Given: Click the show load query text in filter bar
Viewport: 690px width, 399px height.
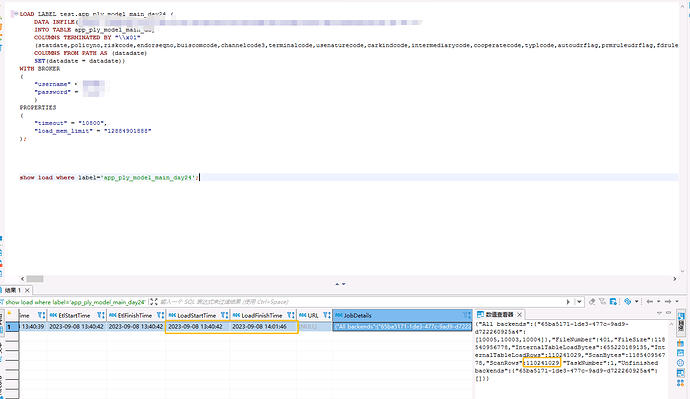Looking at the screenshot, I should tap(75, 302).
